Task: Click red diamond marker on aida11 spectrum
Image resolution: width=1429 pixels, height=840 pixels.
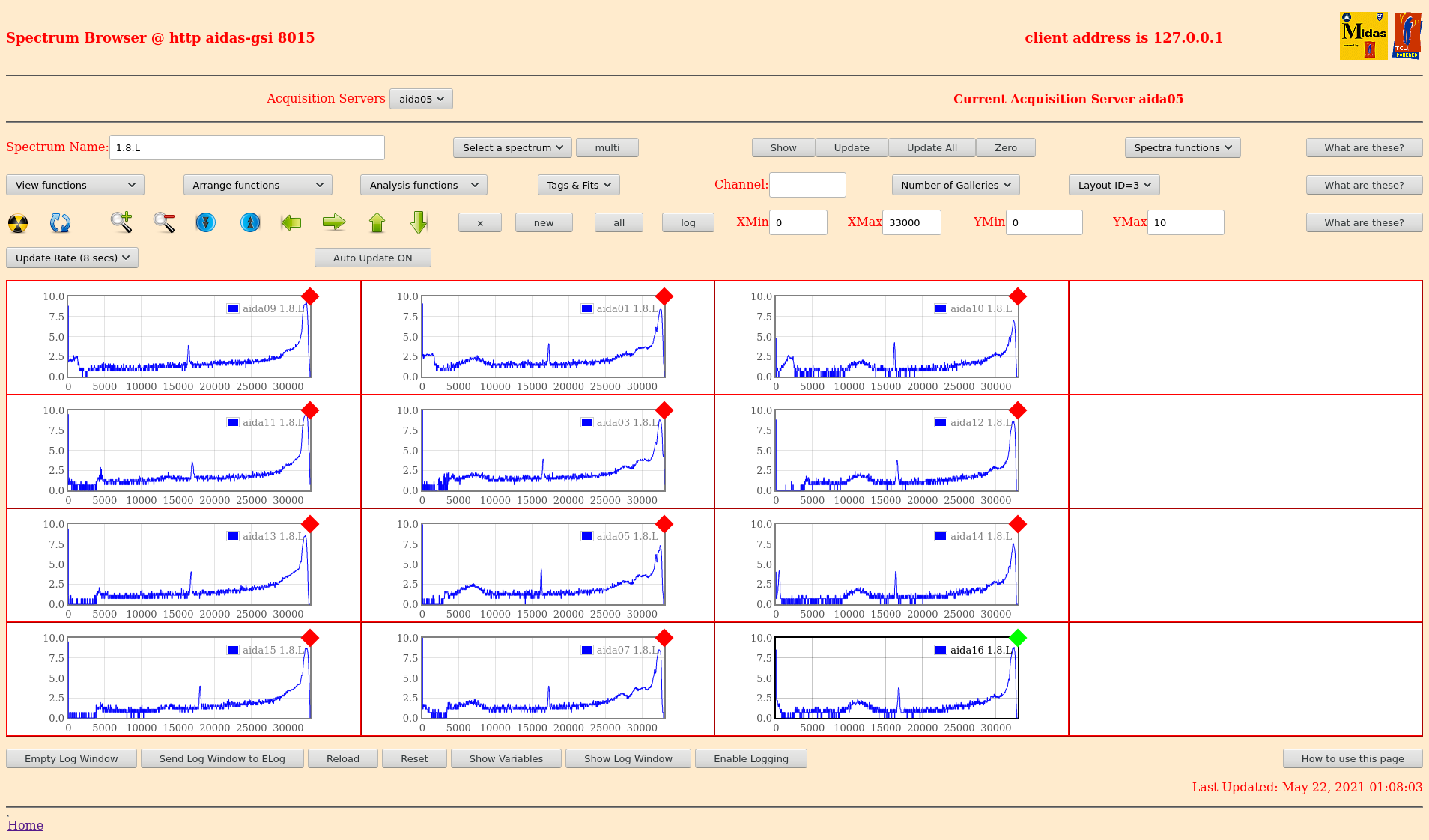Action: 310,410
